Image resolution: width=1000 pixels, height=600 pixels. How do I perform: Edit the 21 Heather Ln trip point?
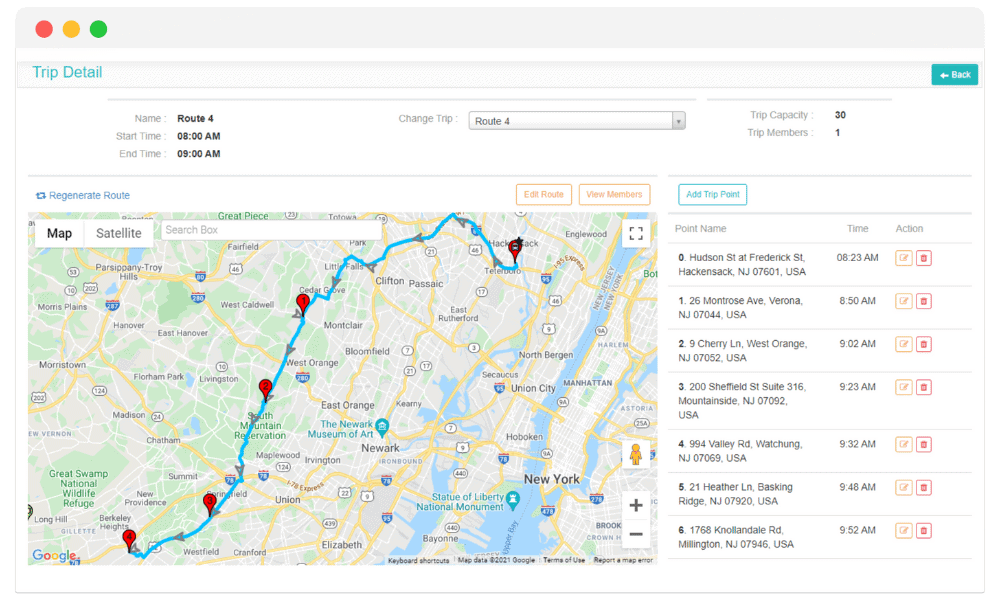coord(904,488)
